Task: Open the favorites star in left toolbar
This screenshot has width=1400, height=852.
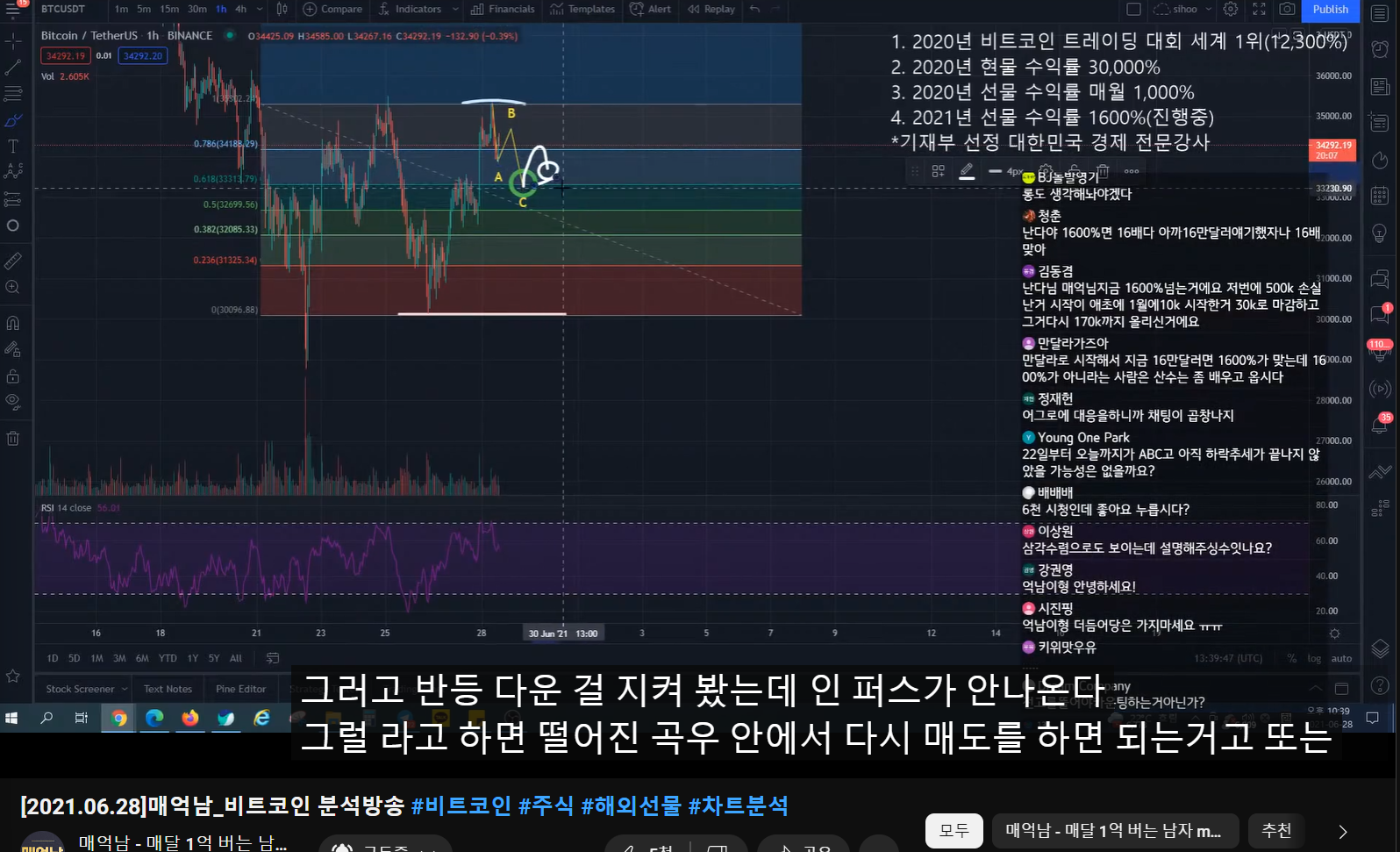Action: click(13, 676)
